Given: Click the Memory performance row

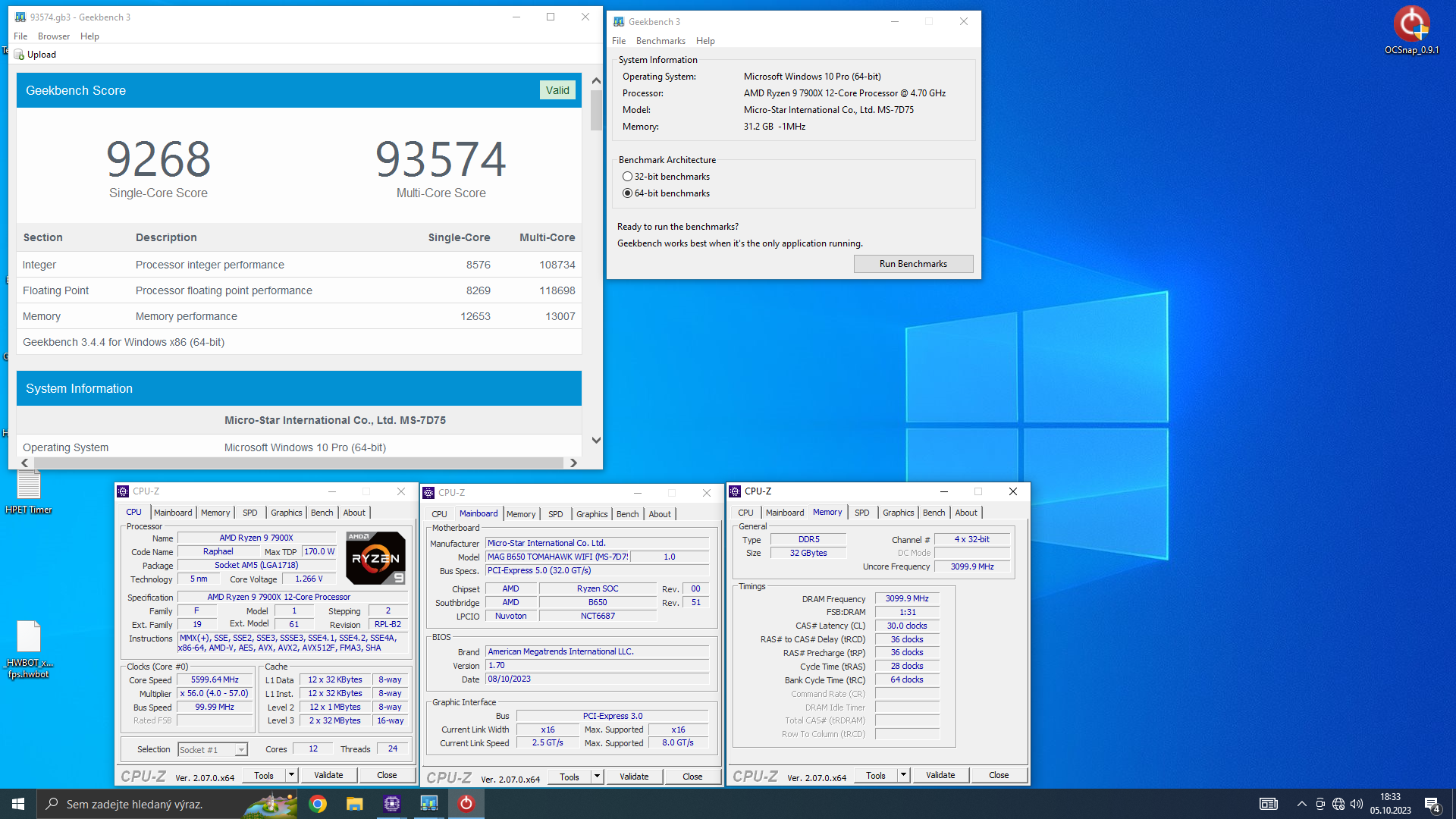Looking at the screenshot, I should click(299, 316).
